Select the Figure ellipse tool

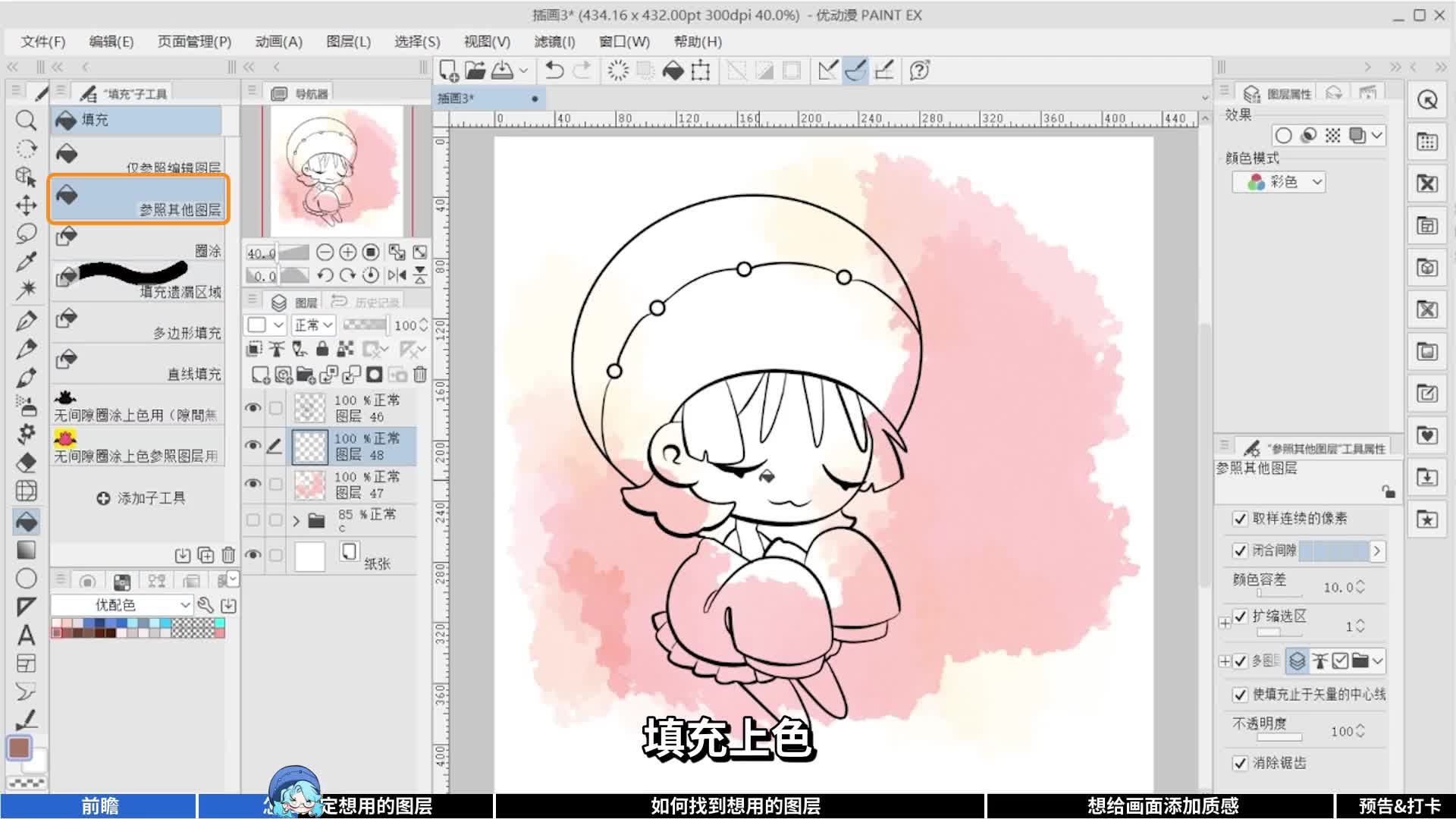[26, 579]
